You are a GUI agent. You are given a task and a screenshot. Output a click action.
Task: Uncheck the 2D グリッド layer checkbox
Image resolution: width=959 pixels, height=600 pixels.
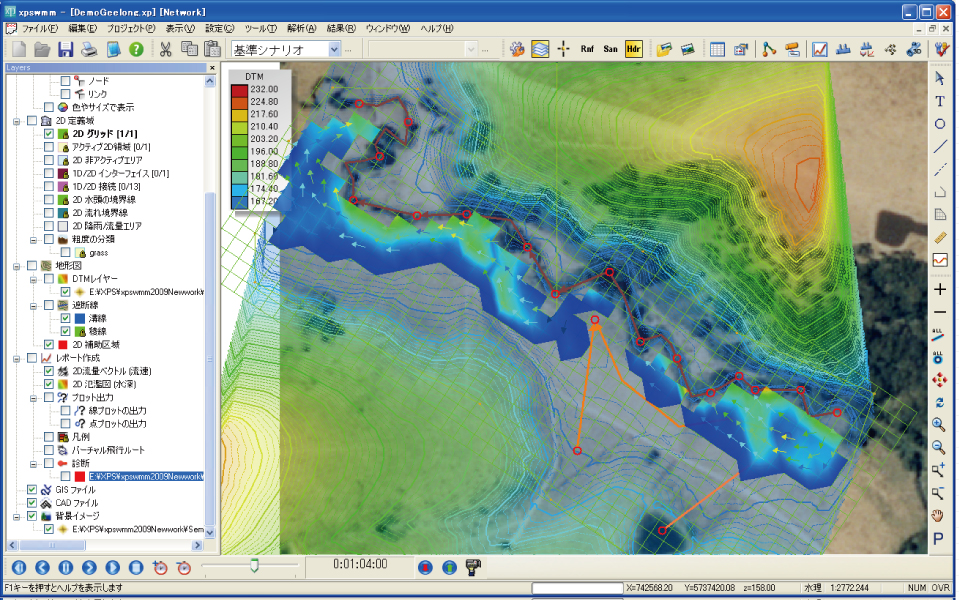pyautogui.click(x=48, y=133)
